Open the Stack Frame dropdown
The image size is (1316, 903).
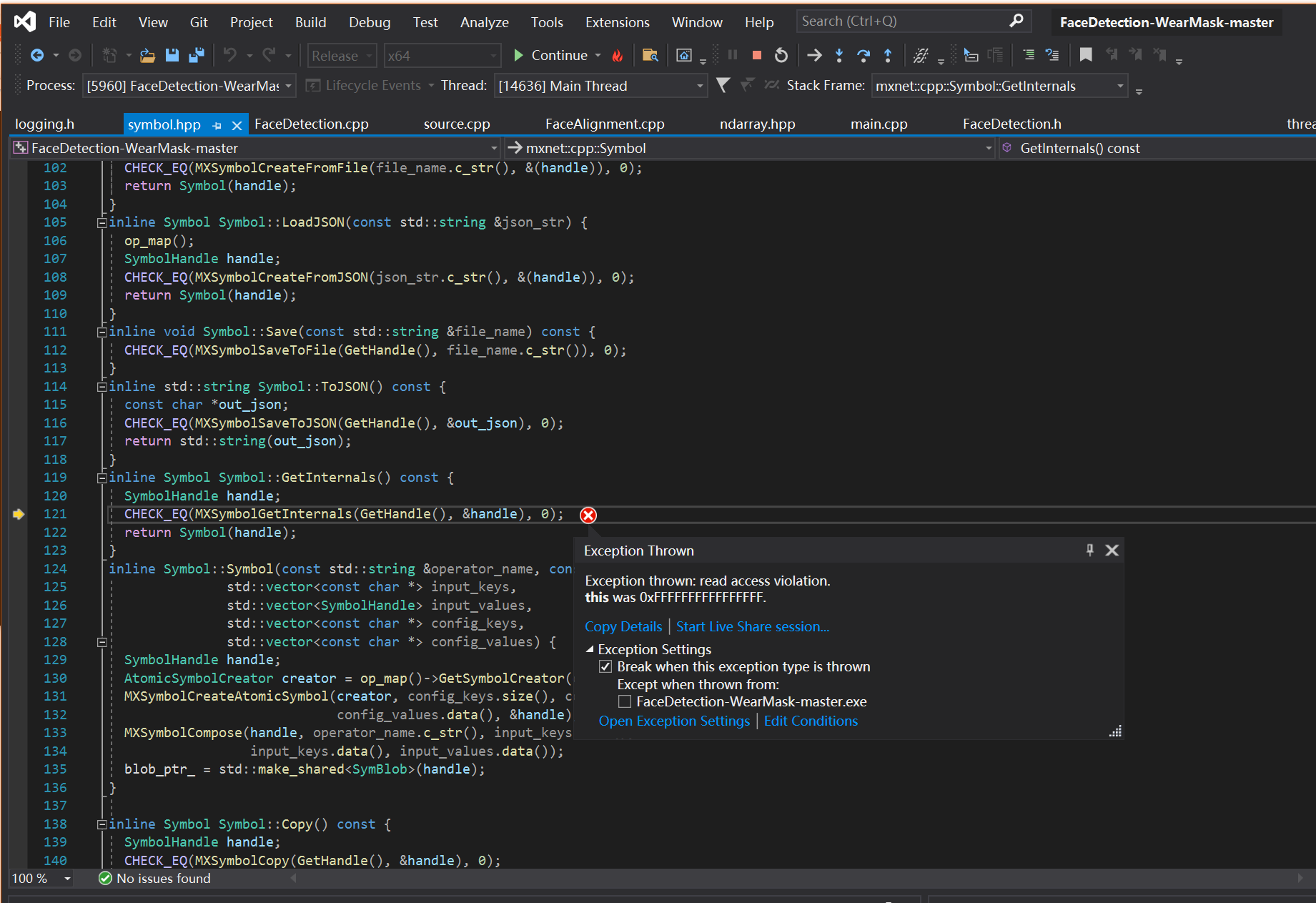[x=1119, y=86]
